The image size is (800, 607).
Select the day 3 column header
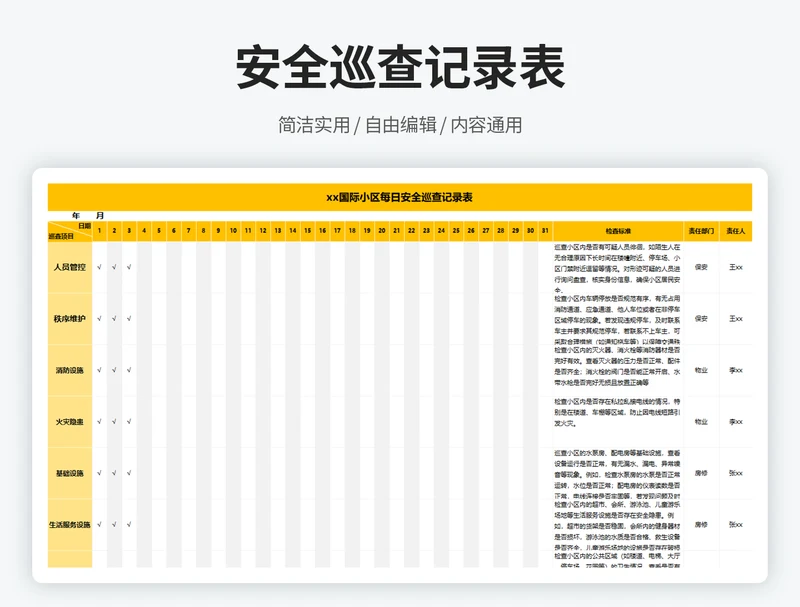129,231
